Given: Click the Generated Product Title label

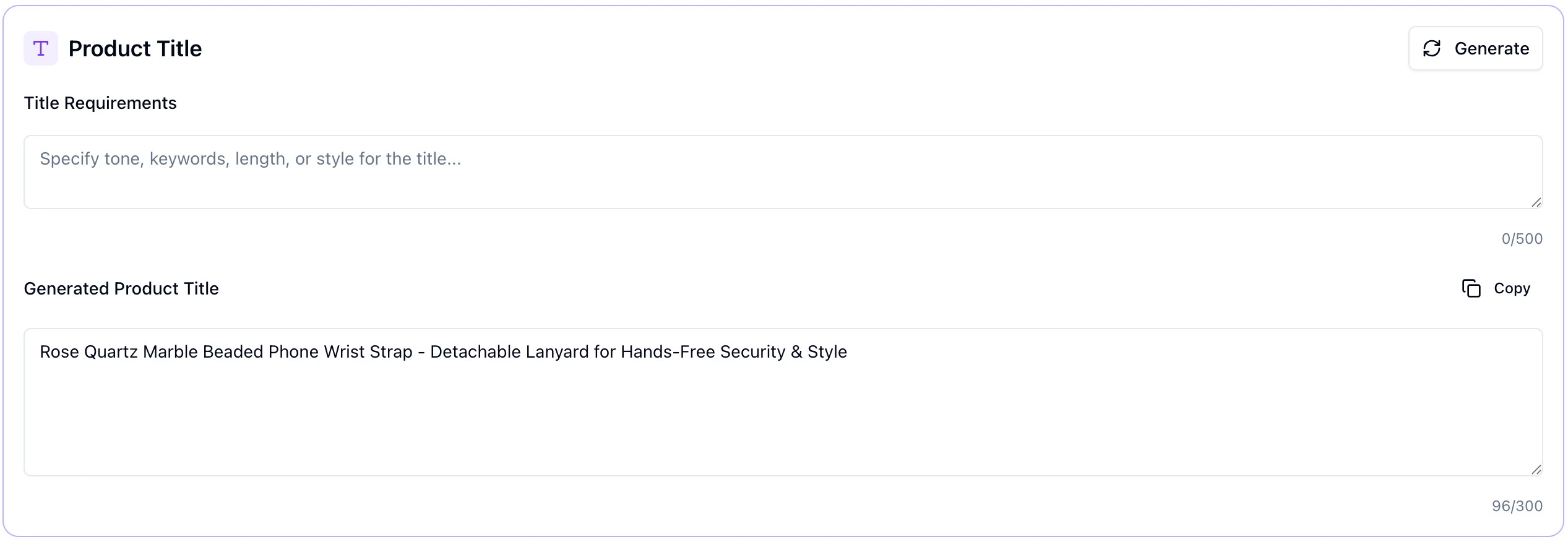Looking at the screenshot, I should click(121, 288).
